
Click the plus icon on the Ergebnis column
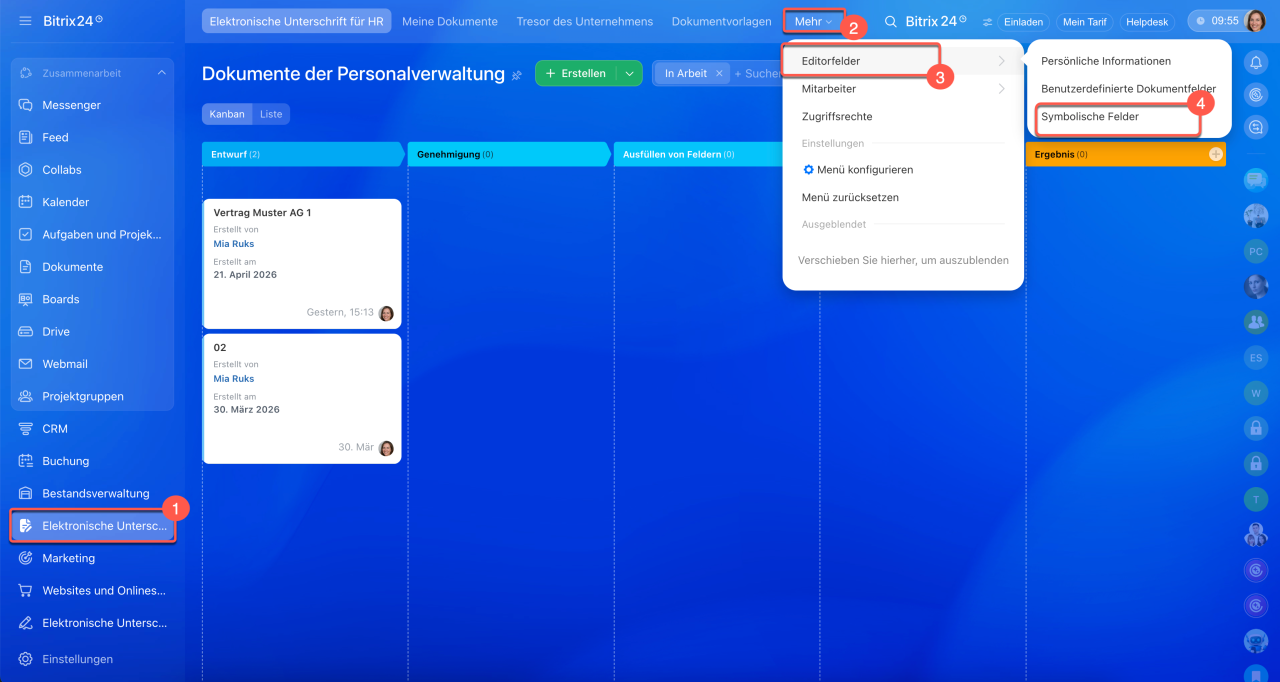pyautogui.click(x=1216, y=154)
